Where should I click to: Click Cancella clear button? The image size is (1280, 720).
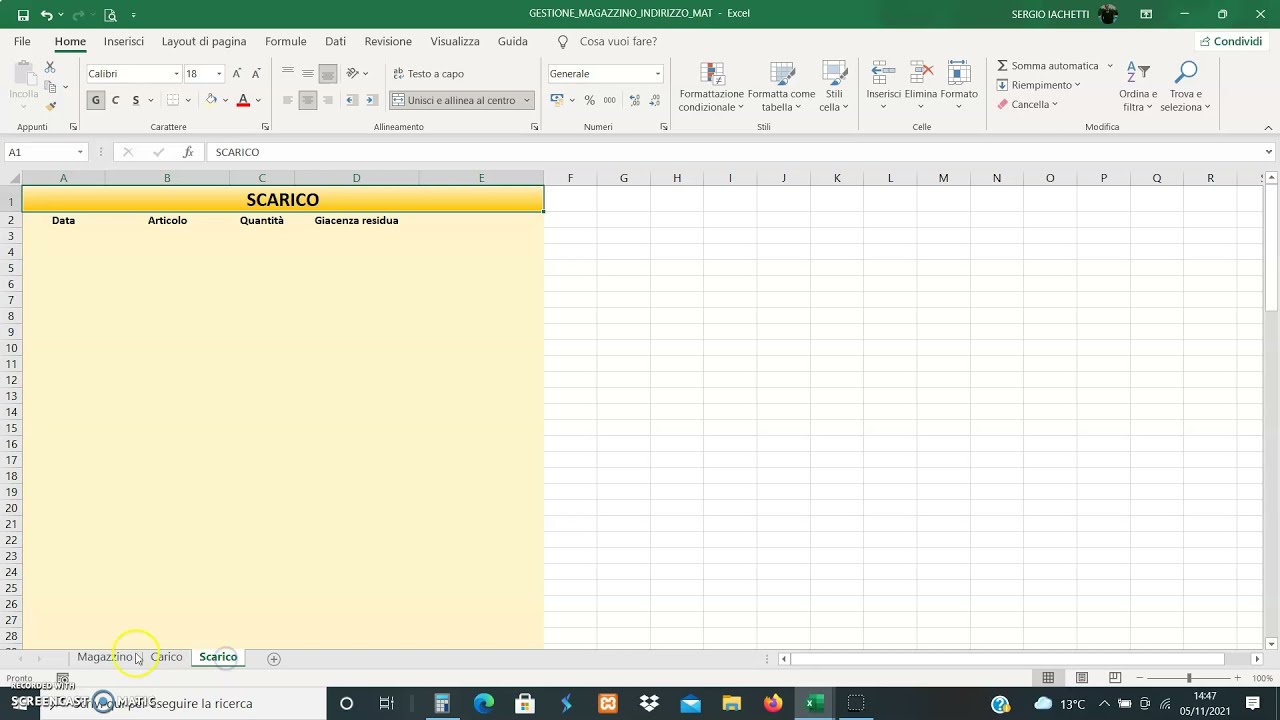click(x=1027, y=104)
